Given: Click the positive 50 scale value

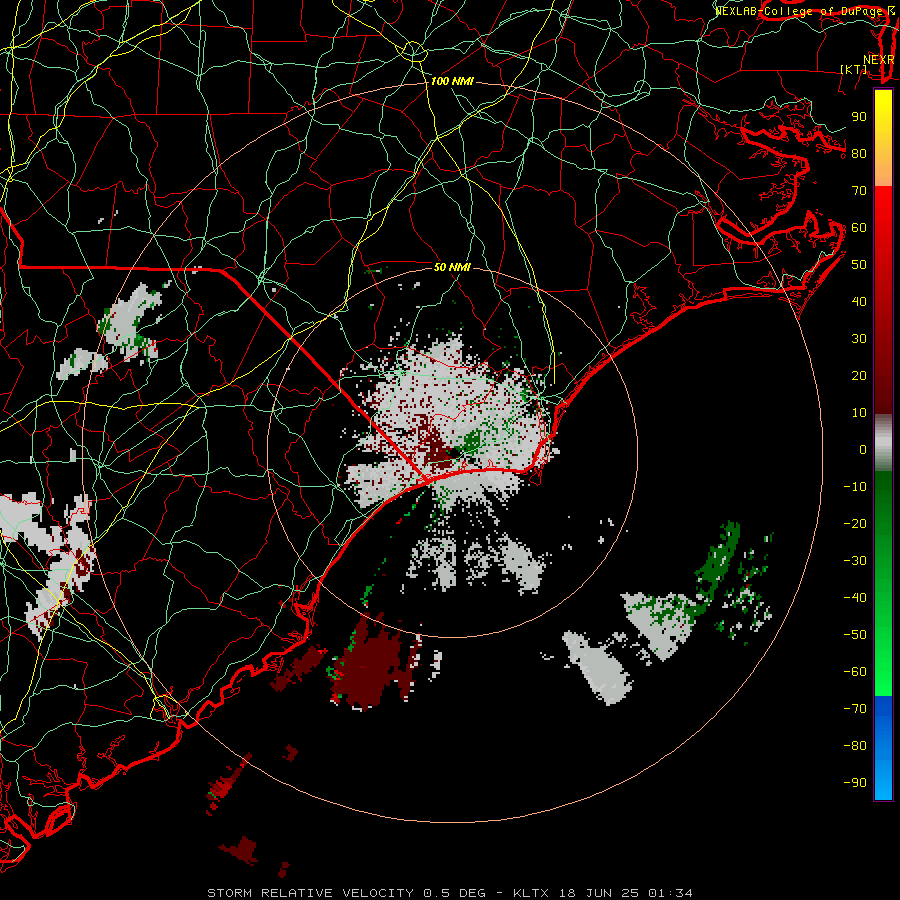Looking at the screenshot, I should click(859, 265).
